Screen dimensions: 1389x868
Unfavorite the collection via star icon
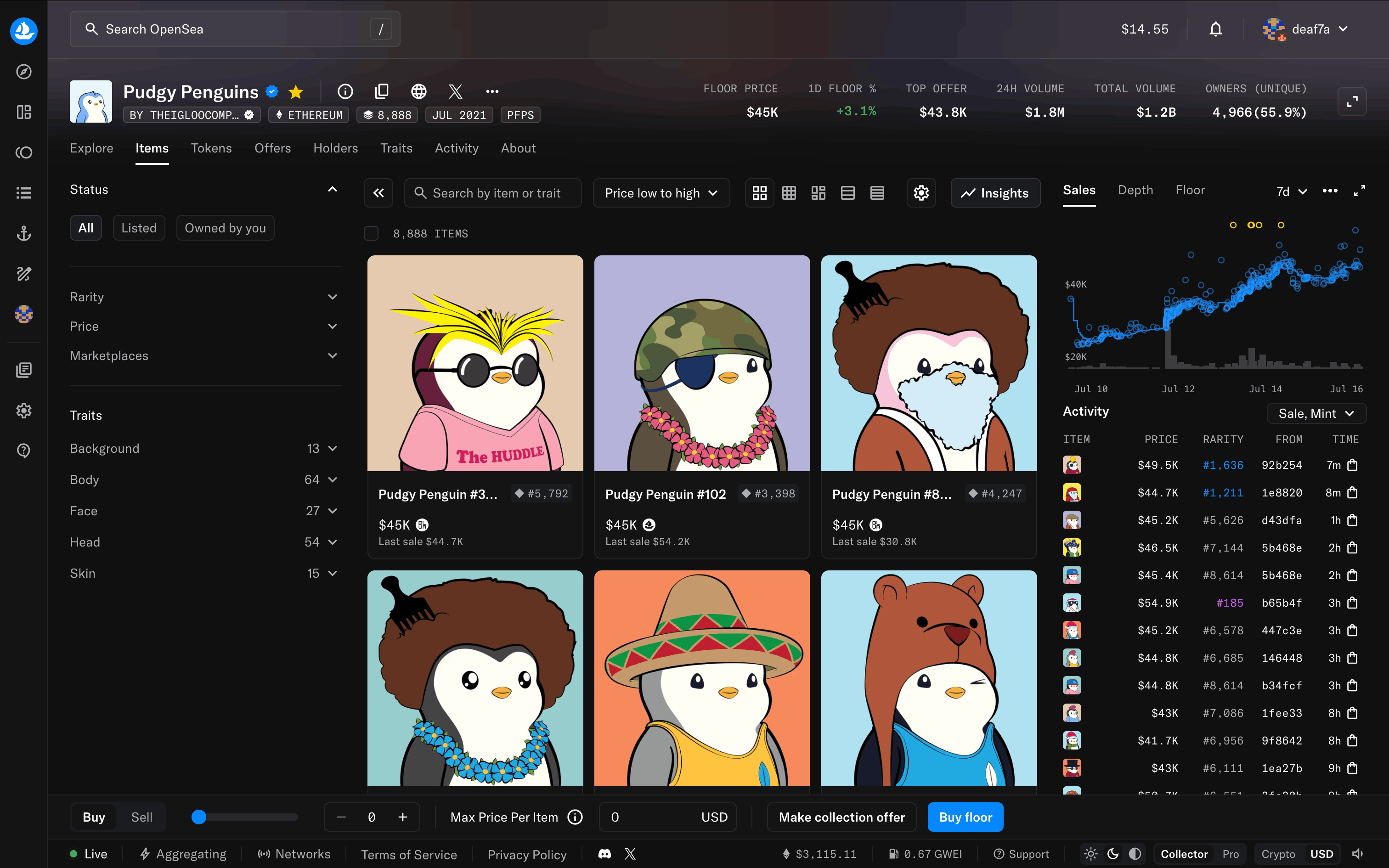[x=296, y=92]
